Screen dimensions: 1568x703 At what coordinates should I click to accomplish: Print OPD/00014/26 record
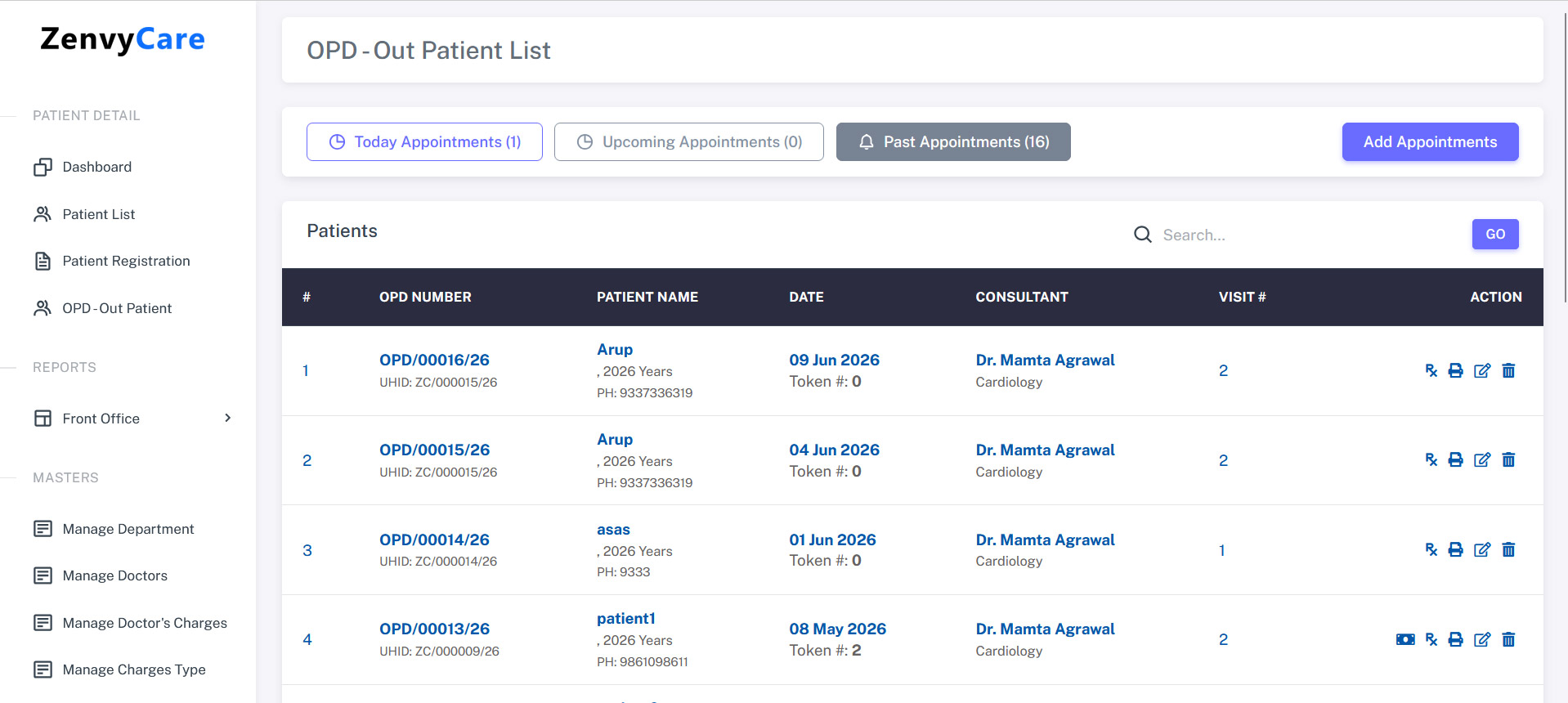click(1456, 550)
